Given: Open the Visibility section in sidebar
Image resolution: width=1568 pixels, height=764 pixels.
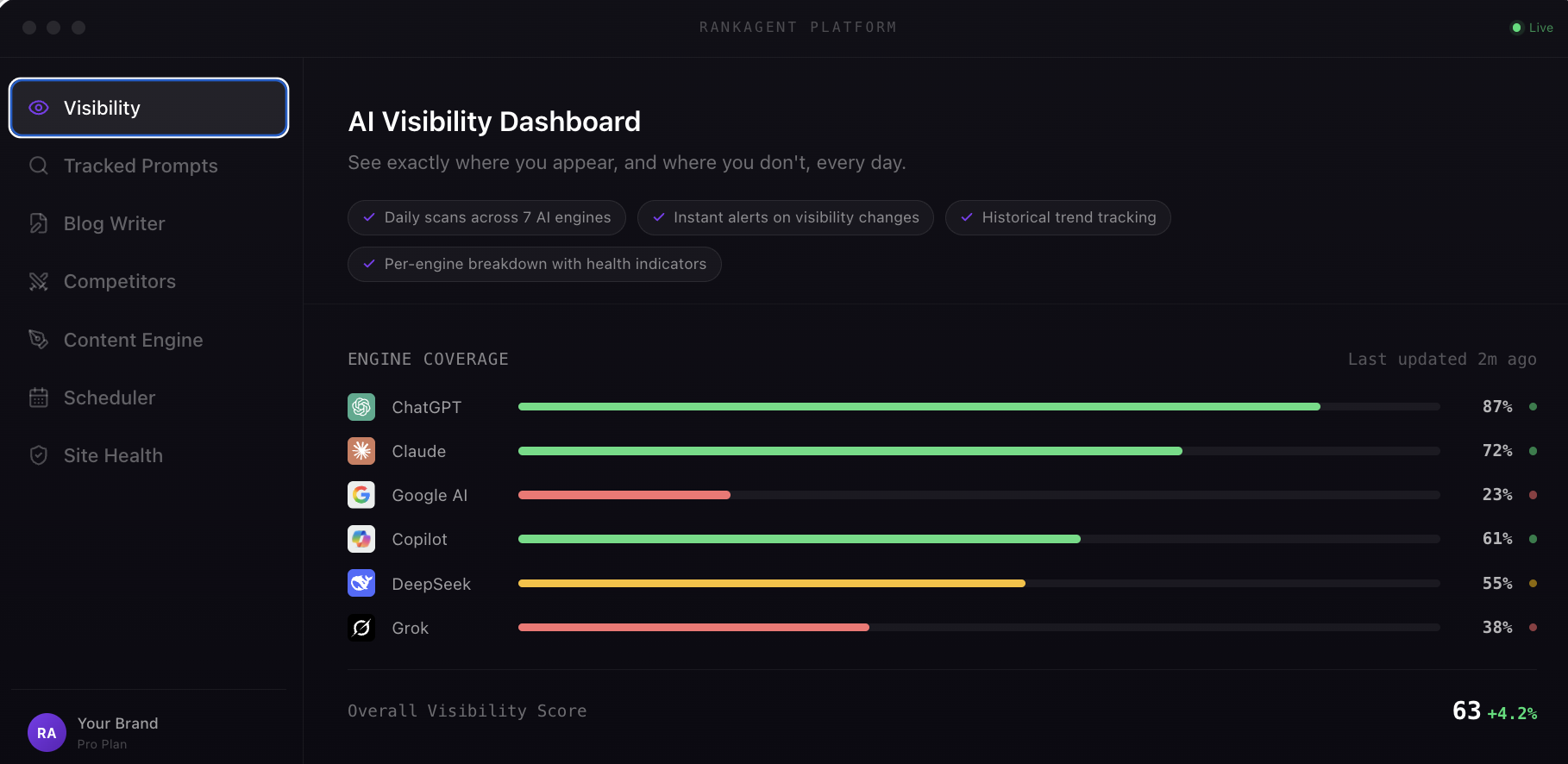Looking at the screenshot, I should (148, 108).
